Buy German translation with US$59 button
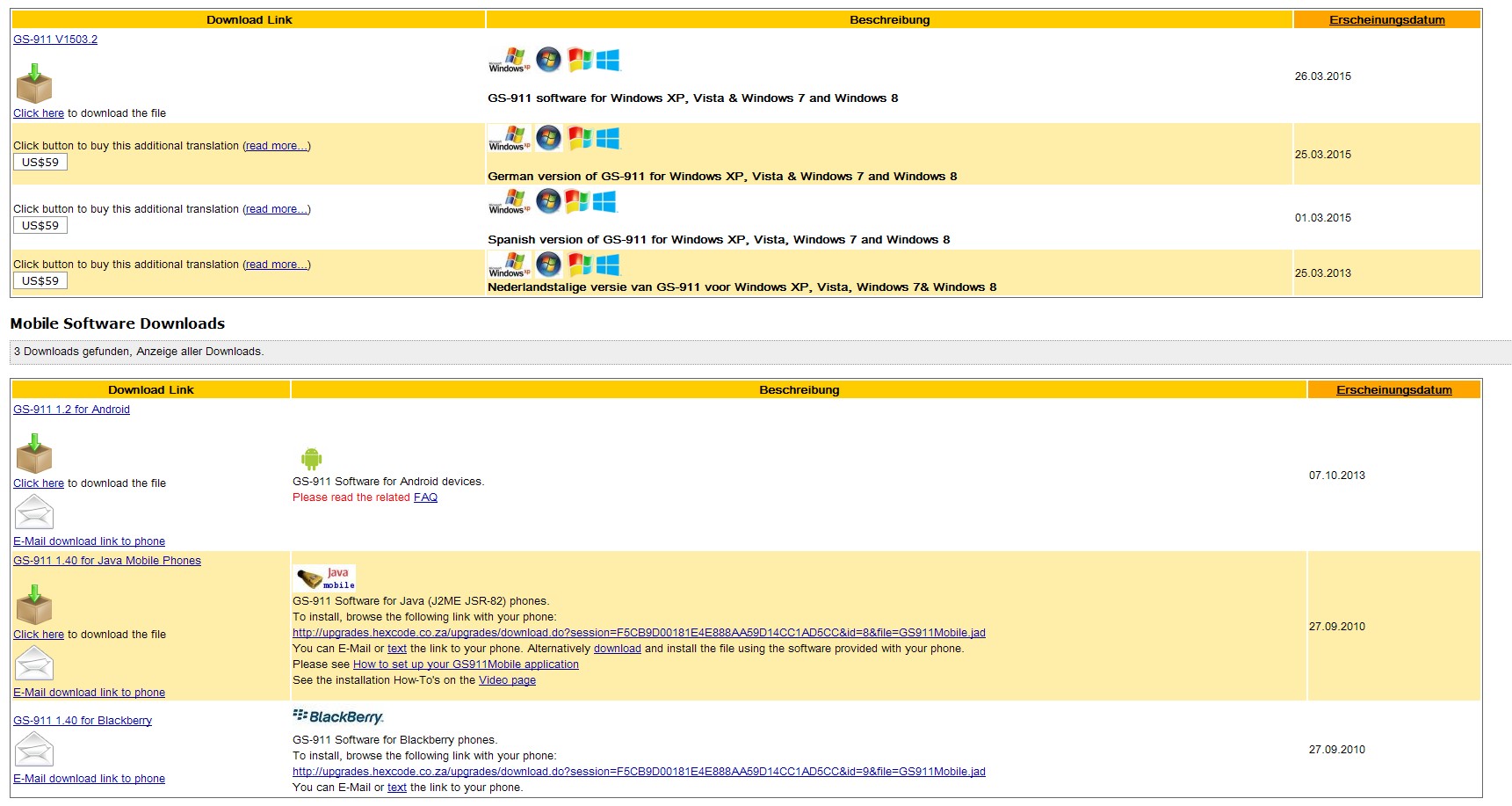 40,163
